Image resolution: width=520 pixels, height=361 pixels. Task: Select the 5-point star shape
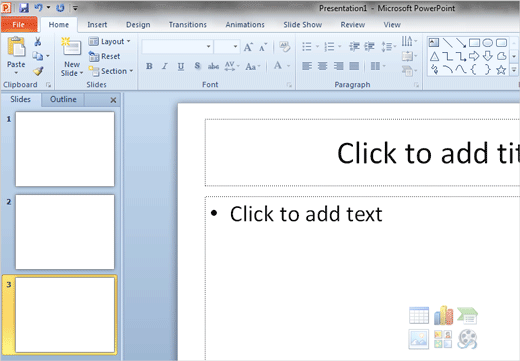[501, 70]
